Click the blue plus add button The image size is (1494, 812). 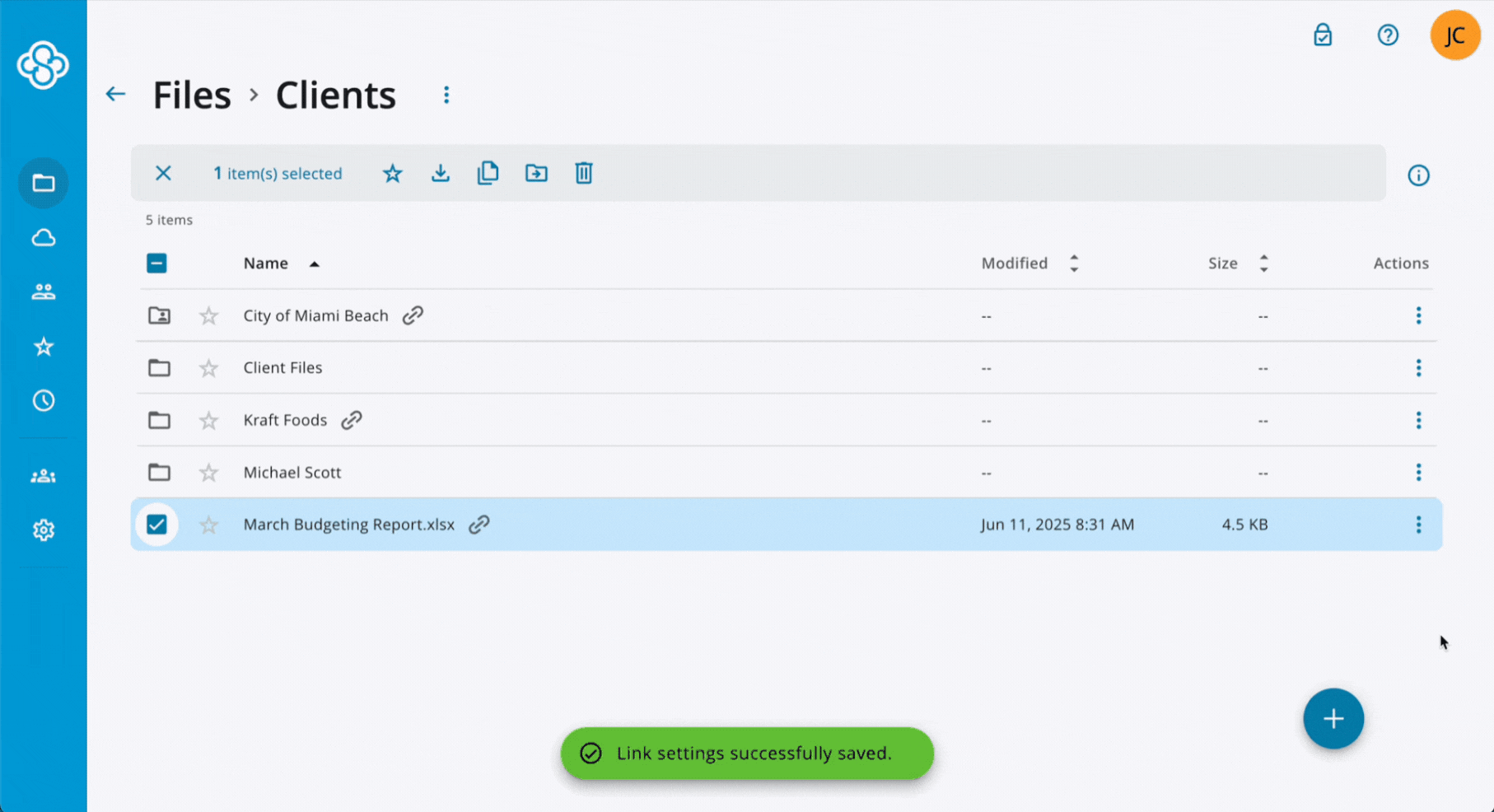[x=1333, y=719]
